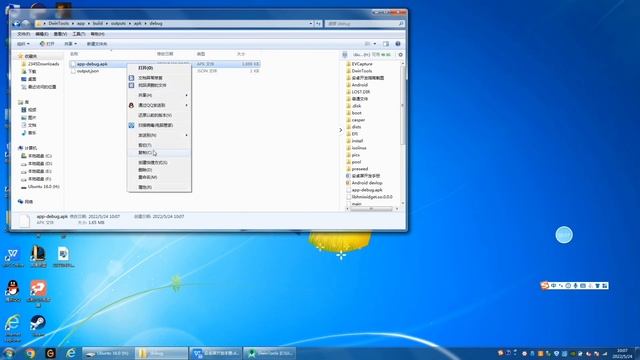640x360 pixels.
Task: Choose Properties at bottom of context menu
Action: pos(159,187)
